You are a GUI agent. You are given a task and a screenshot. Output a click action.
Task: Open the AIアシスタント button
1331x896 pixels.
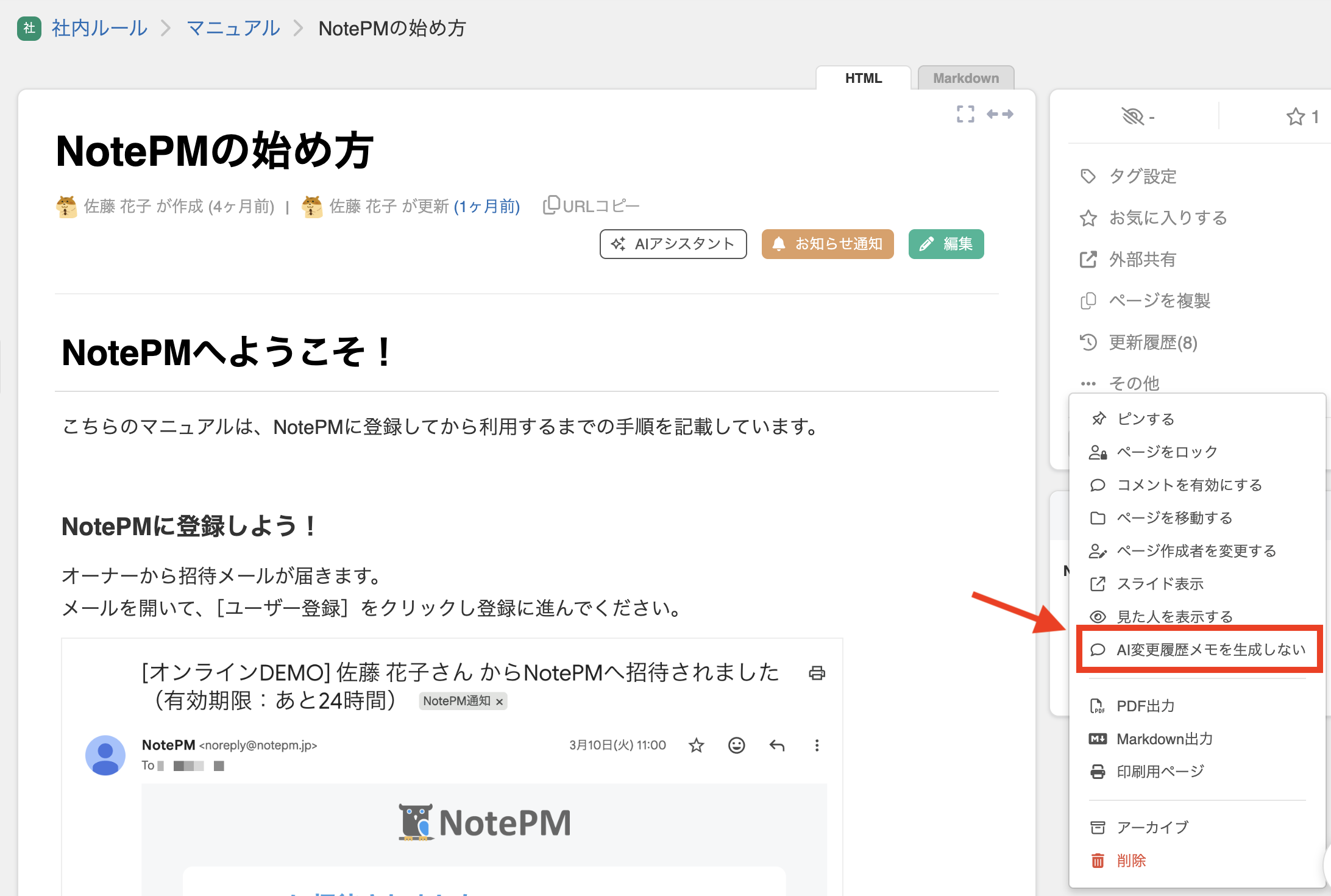[673, 244]
